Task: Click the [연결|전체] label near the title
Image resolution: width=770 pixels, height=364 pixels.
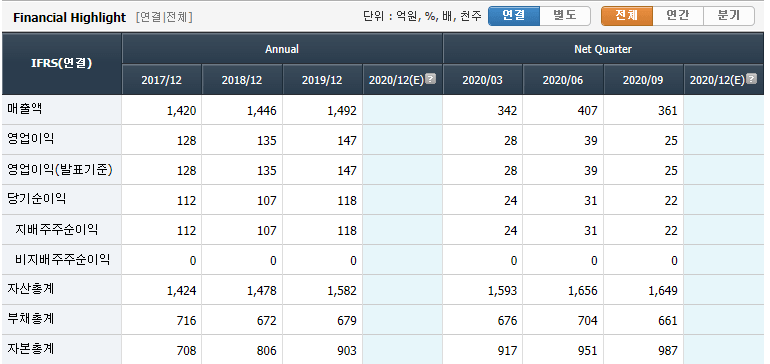Action: point(164,18)
